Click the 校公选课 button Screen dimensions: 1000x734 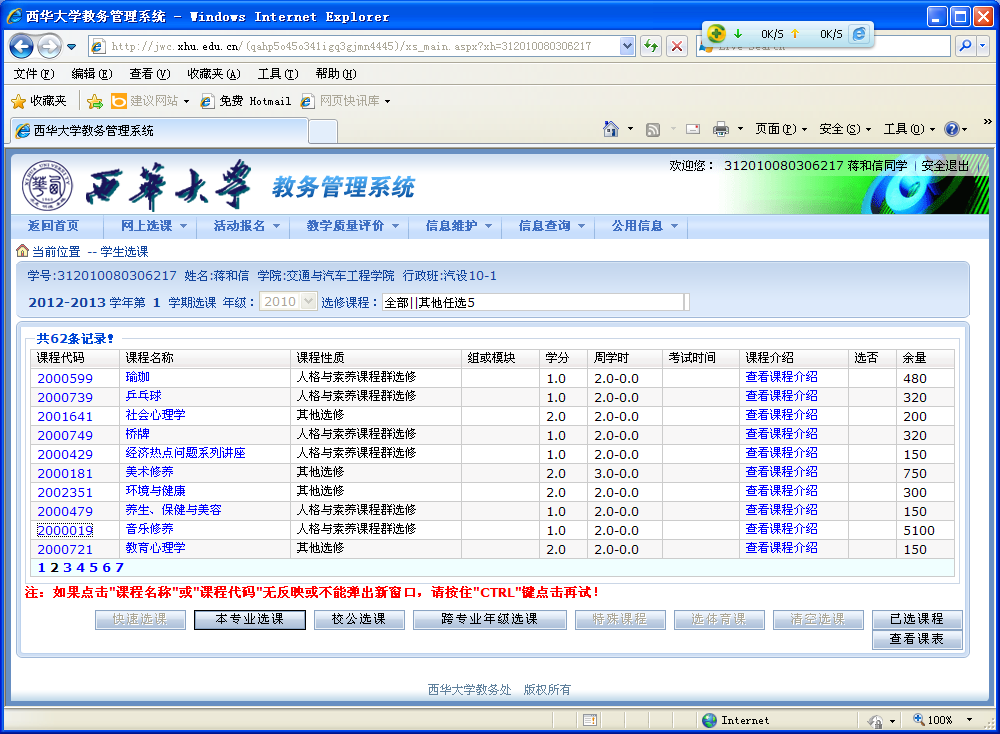pyautogui.click(x=358, y=619)
